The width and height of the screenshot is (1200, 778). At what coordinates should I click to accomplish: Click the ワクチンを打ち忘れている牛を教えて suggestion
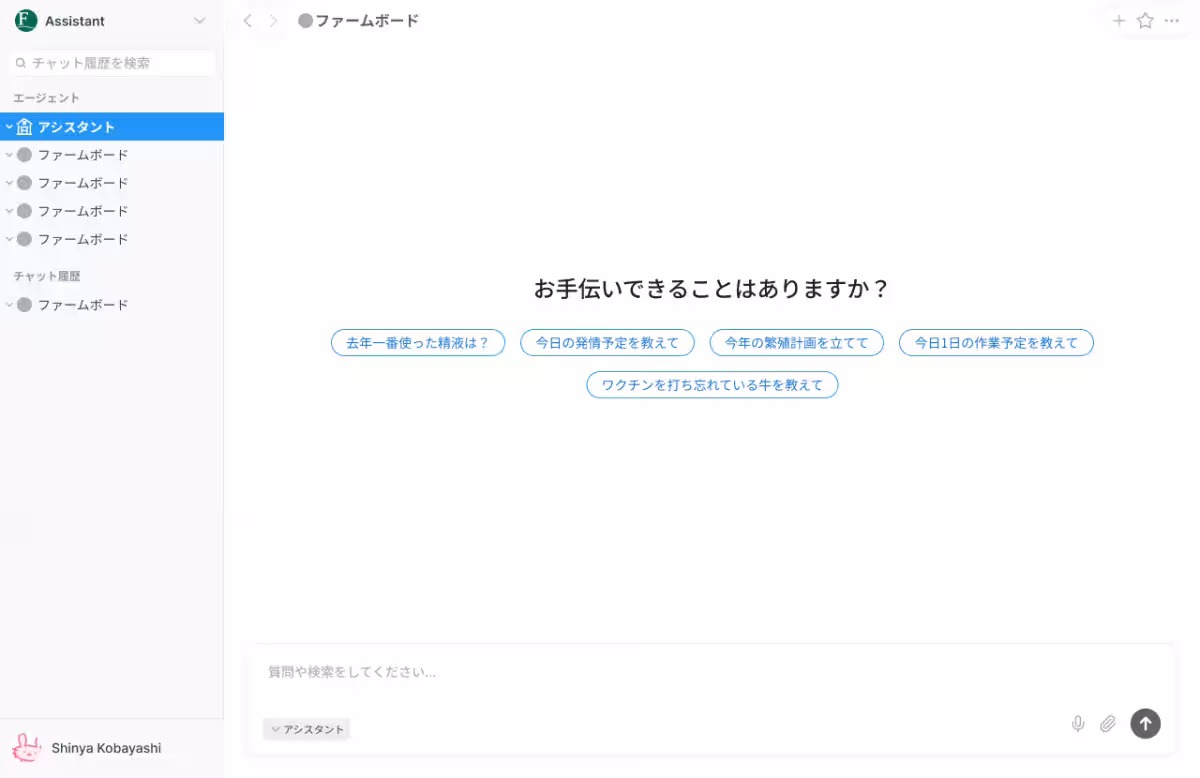712,385
